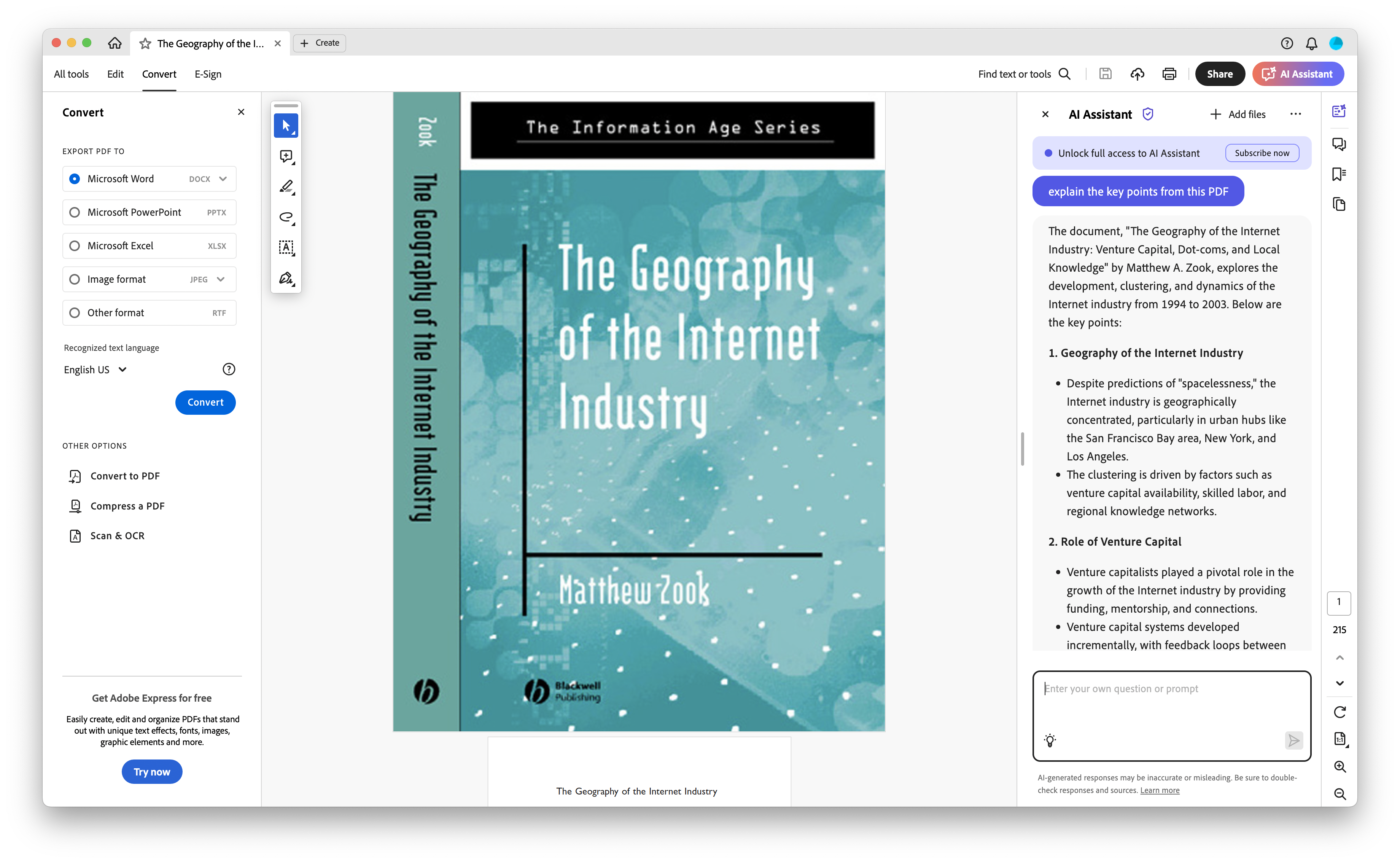The height and width of the screenshot is (863, 1400).
Task: Open the AI Assistant more options menu
Action: 1296,114
